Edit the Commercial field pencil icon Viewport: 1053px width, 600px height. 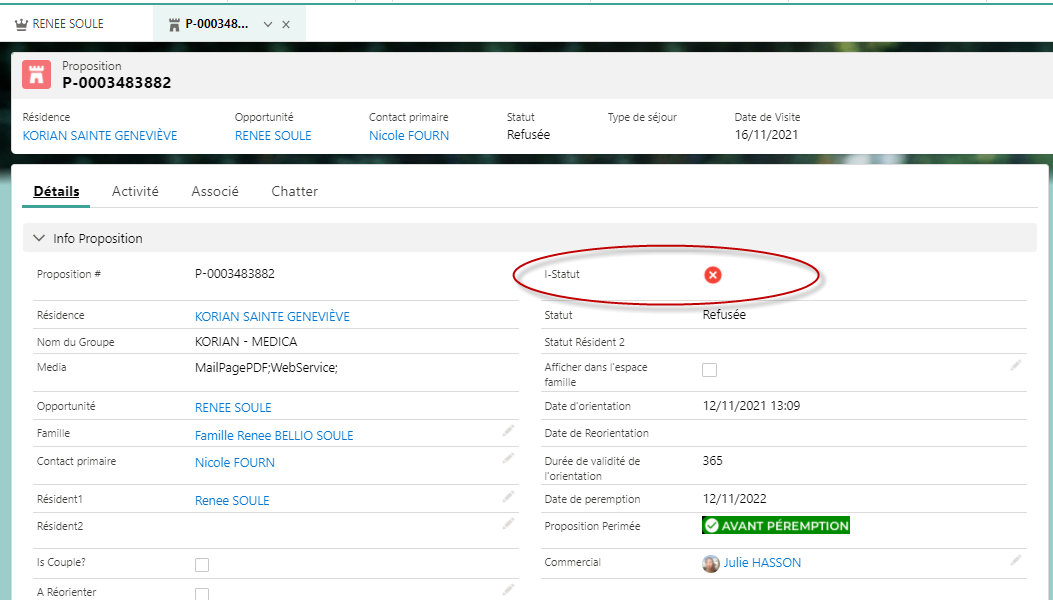[1016, 560]
